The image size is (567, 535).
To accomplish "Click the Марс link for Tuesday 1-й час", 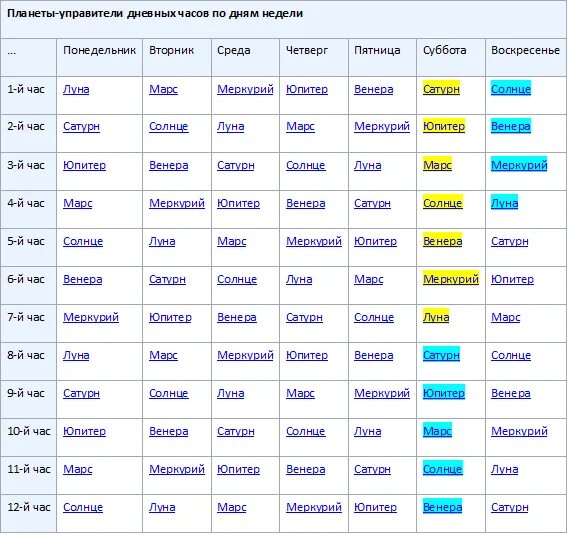I will click(163, 89).
